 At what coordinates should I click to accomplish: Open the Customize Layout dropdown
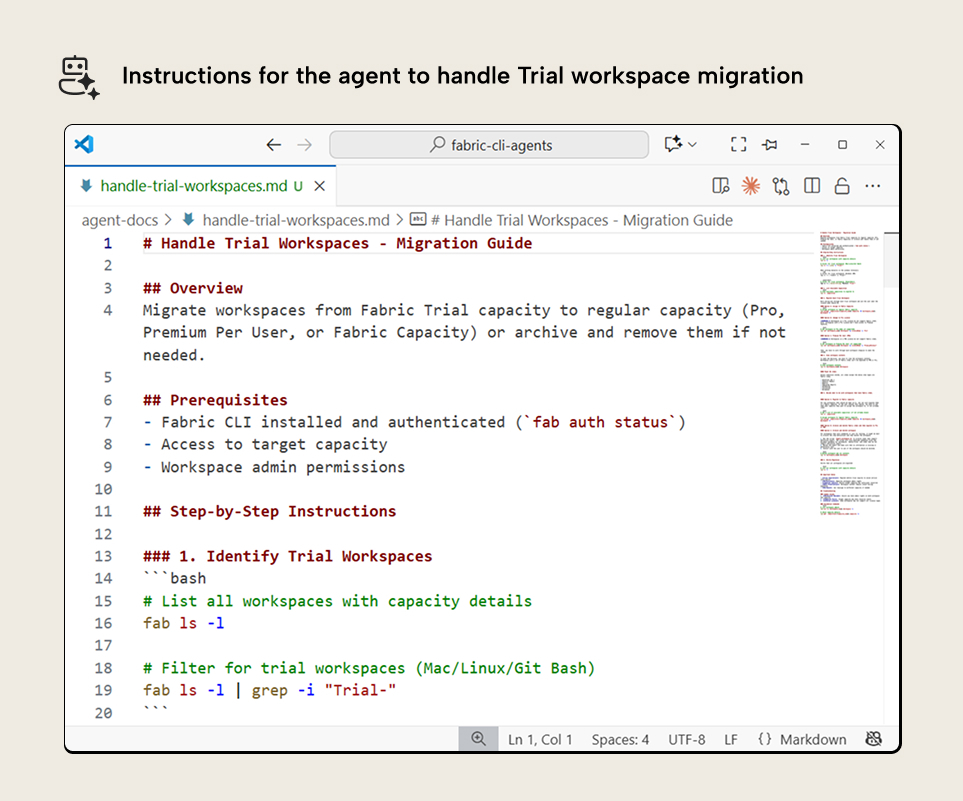680,144
